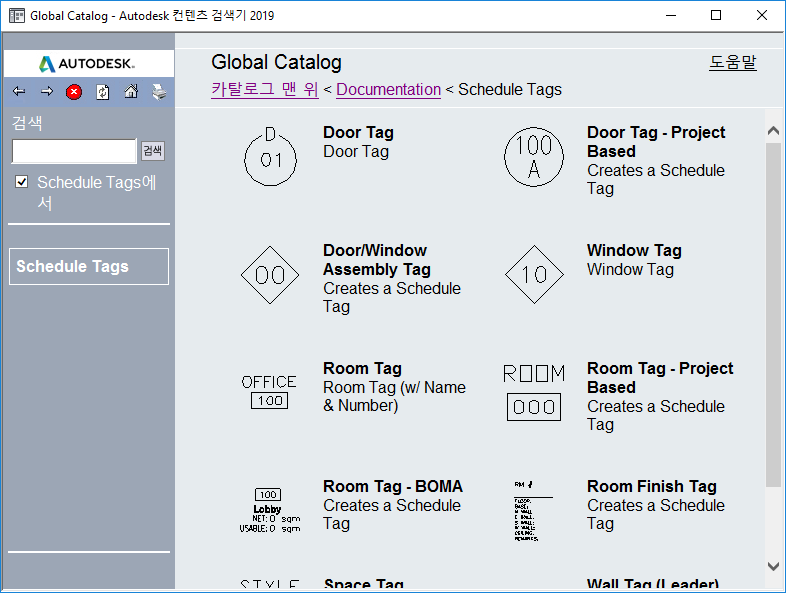
Task: Go forward with the right arrow icon
Action: coord(47,91)
